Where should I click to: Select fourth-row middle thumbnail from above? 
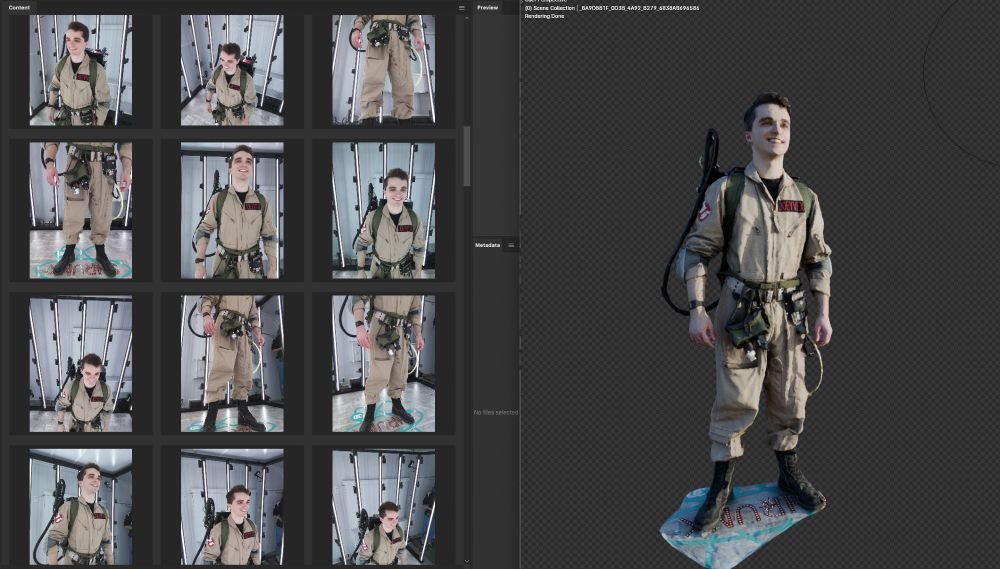click(x=232, y=506)
